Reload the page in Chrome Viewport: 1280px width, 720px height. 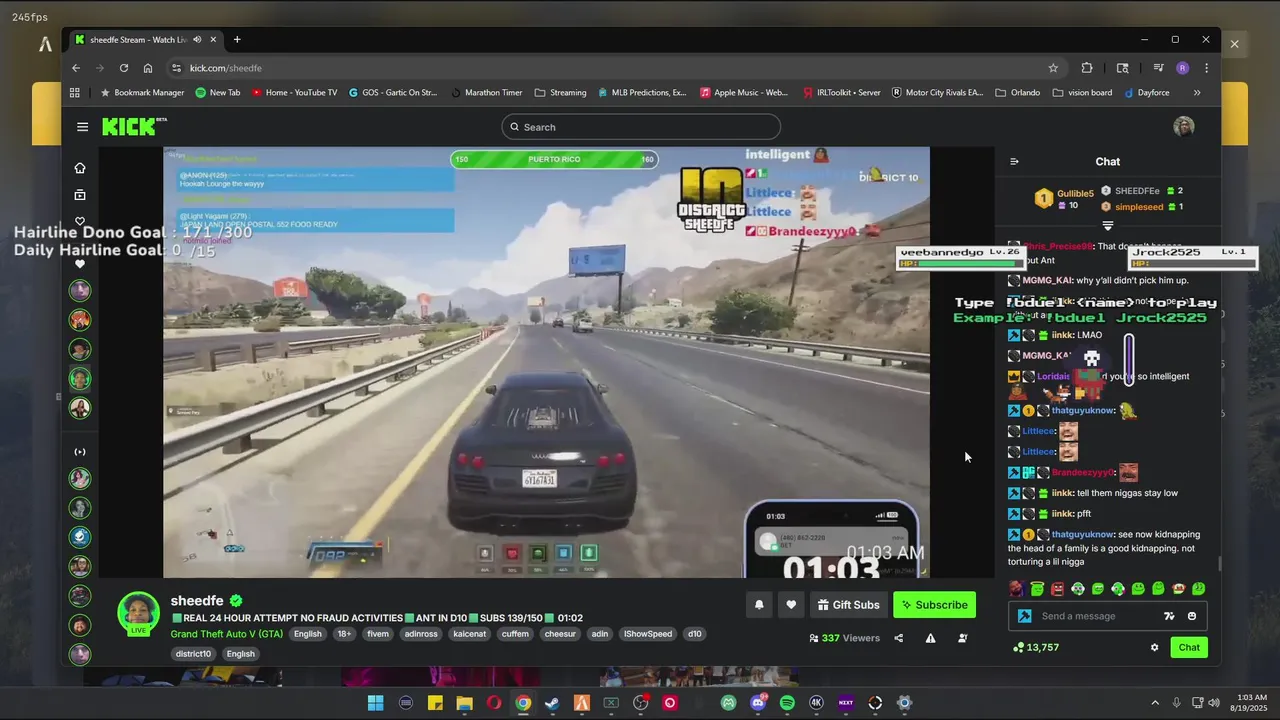pyautogui.click(x=124, y=68)
